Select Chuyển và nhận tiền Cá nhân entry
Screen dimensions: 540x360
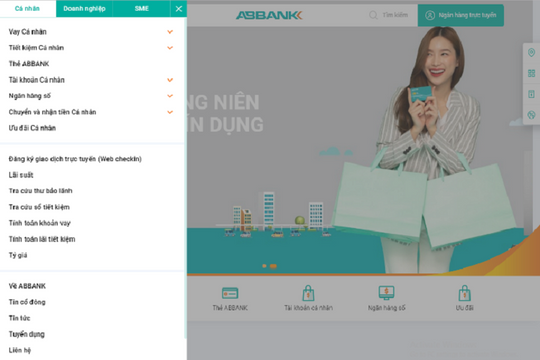[52, 112]
